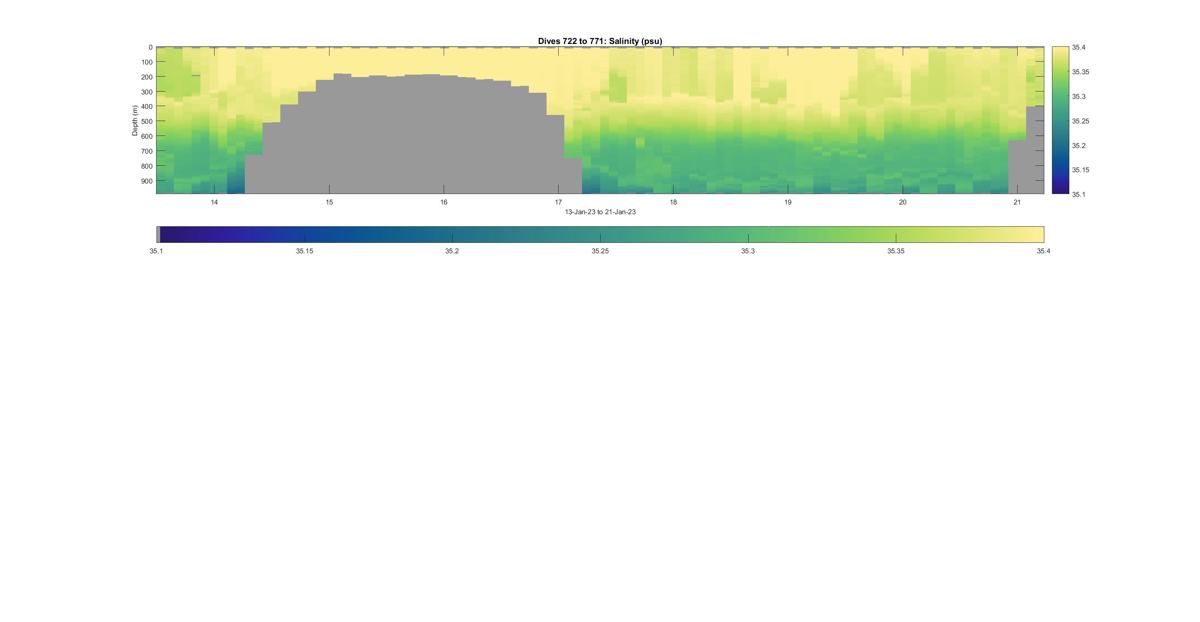The image size is (1200, 622).
Task: Select '35.35' under the horizontal colorbar
Action: pos(896,252)
